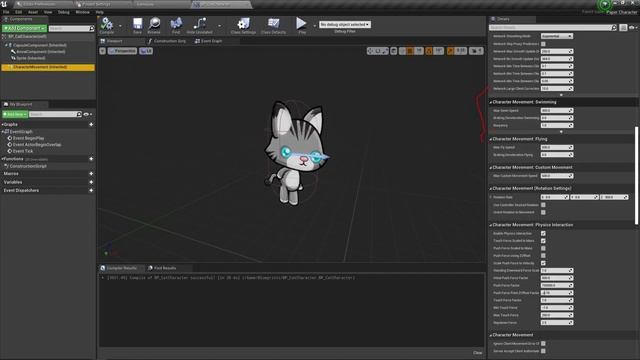Select CharacterMovement (Inherited) component
This screenshot has width=640, height=360.
(48, 67)
